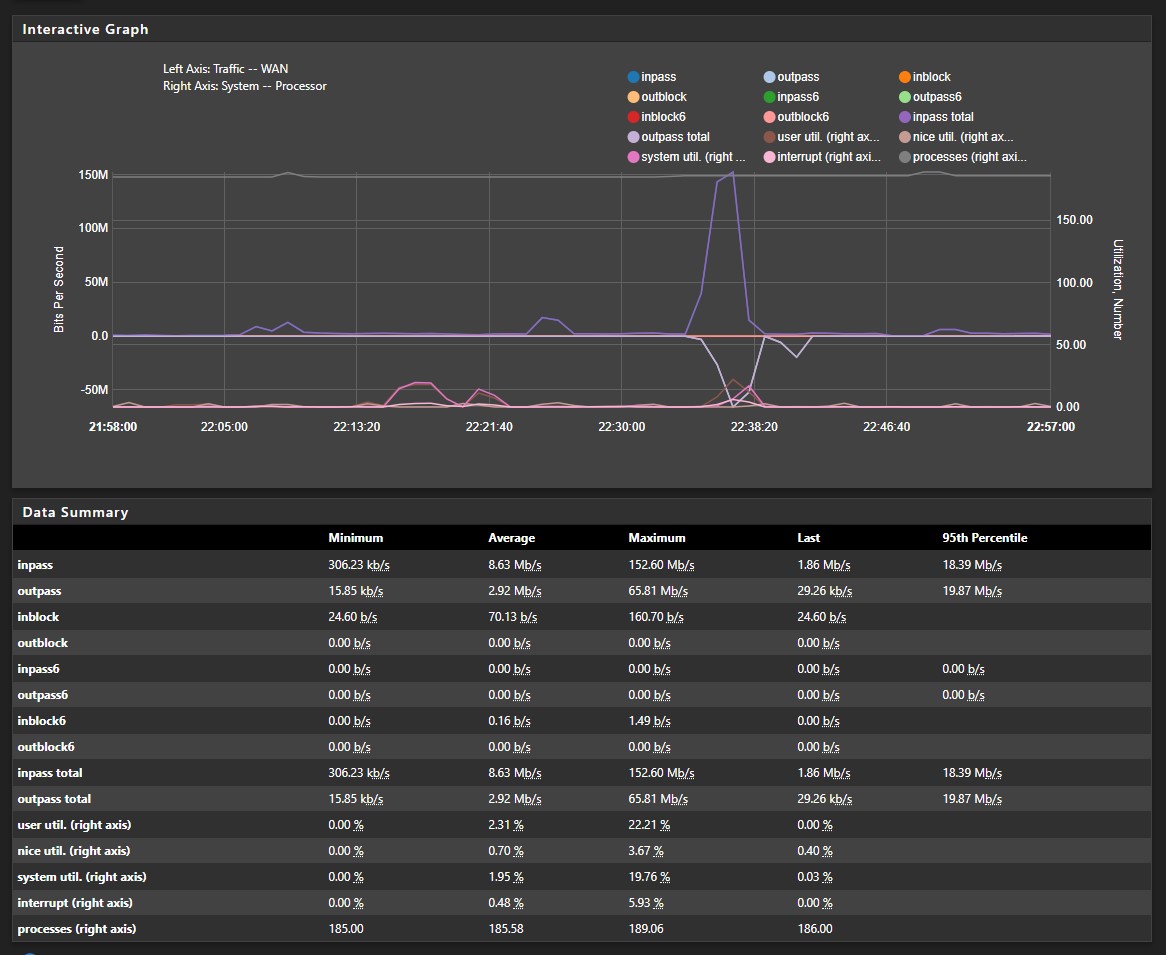Click the orange inblock legend circle
This screenshot has height=955, width=1166.
pos(904,77)
